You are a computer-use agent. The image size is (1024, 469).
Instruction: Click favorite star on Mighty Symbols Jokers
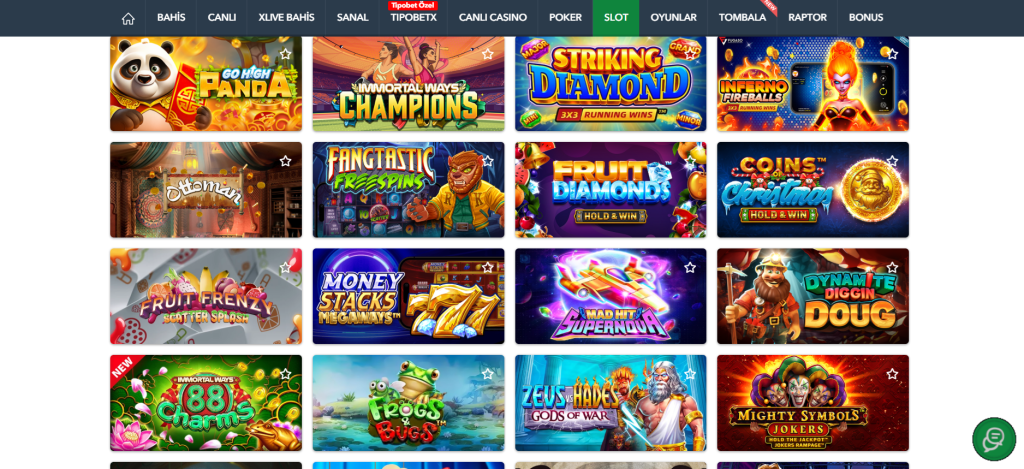[892, 374]
